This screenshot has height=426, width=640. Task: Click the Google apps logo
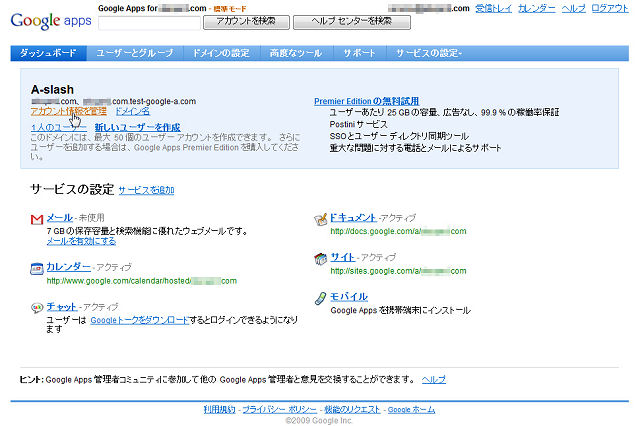point(51,21)
